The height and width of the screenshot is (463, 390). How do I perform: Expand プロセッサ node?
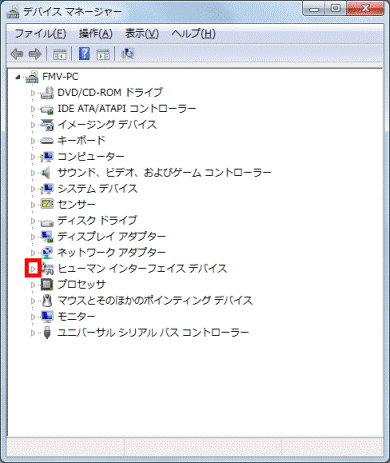(33, 285)
